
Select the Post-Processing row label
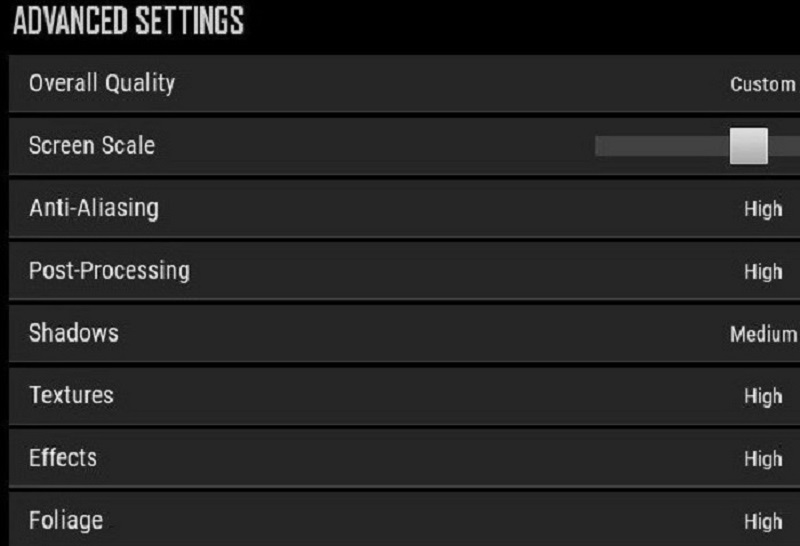click(109, 270)
